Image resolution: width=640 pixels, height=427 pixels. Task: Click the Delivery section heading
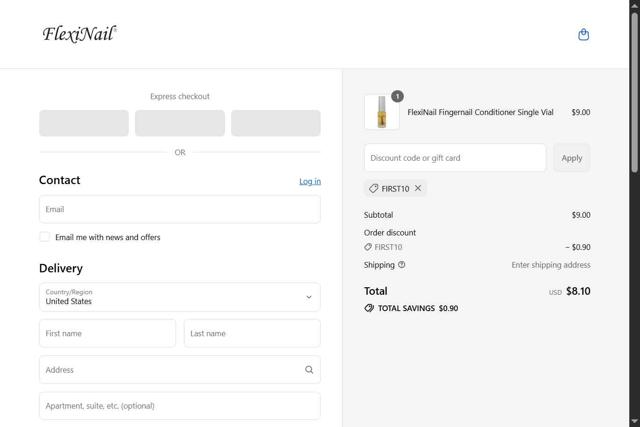(61, 268)
